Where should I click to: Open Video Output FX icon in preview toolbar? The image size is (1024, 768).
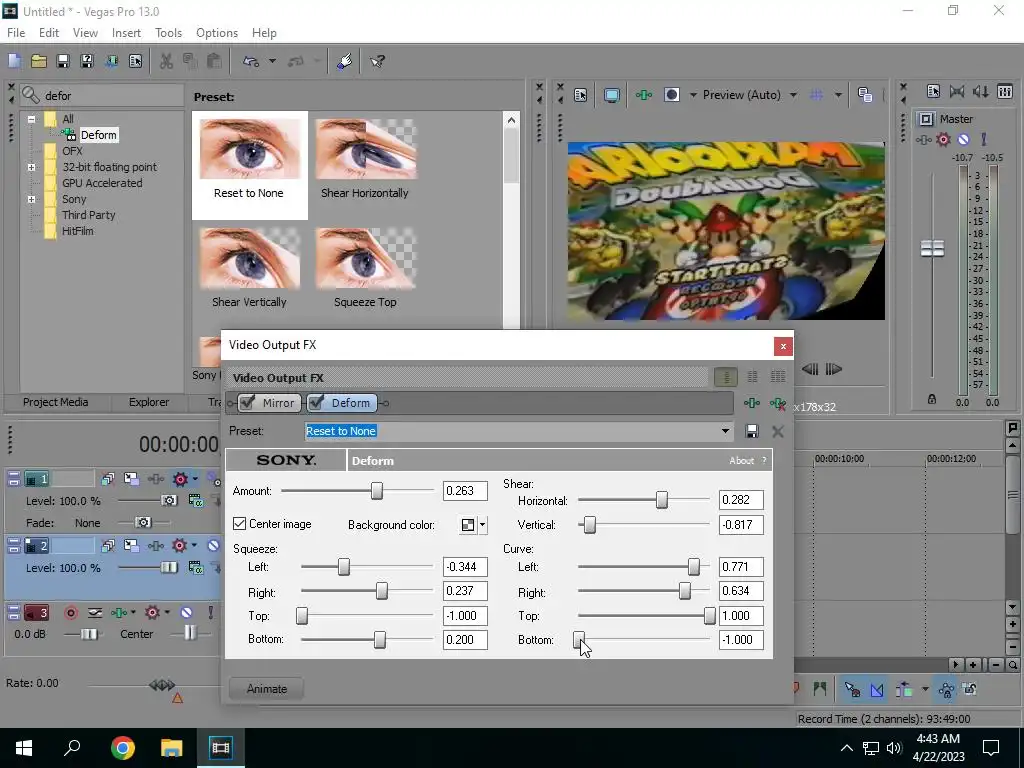pos(644,95)
